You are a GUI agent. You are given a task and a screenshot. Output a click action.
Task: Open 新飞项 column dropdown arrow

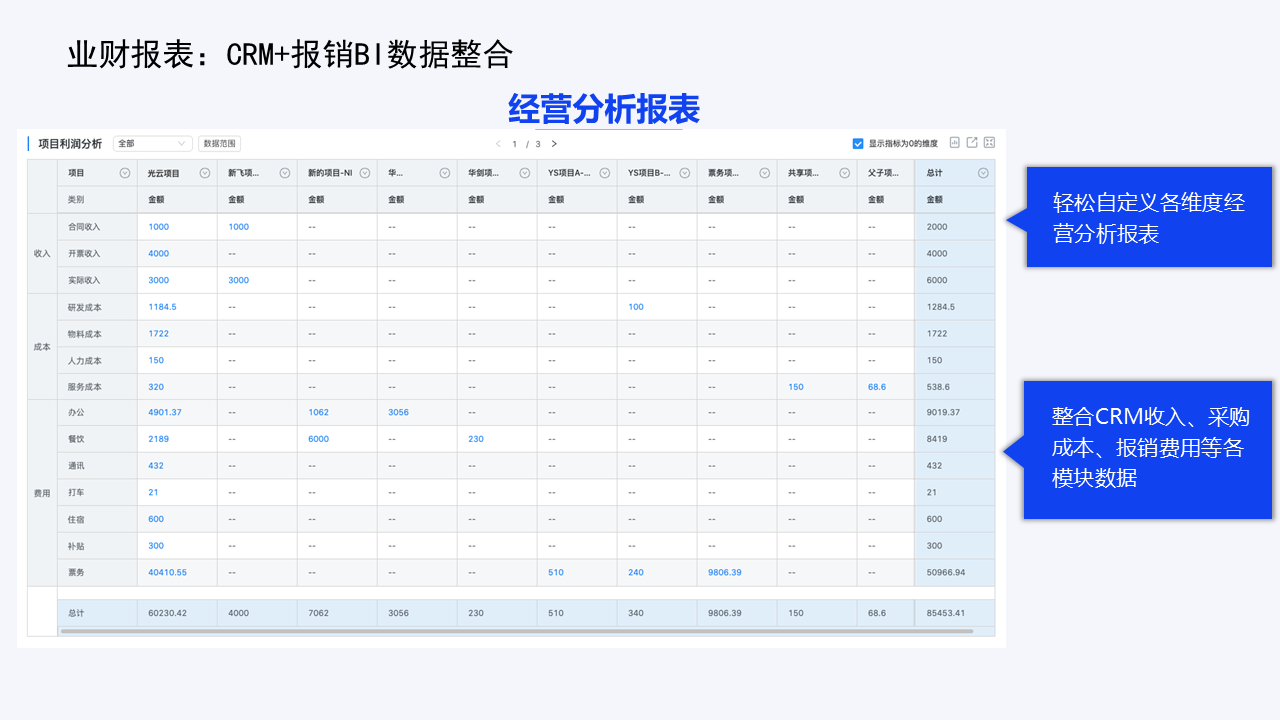point(284,173)
